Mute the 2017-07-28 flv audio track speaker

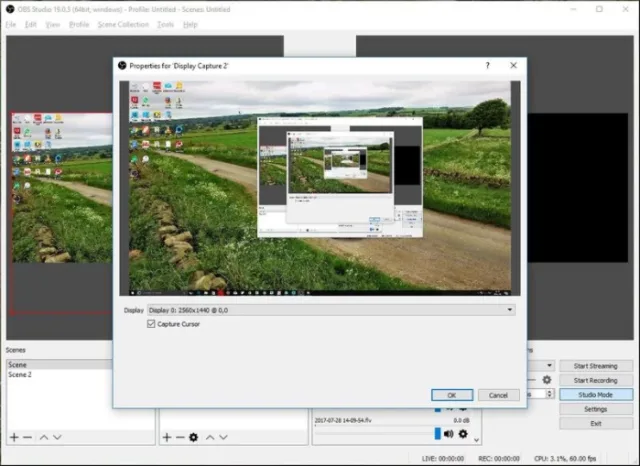point(449,434)
